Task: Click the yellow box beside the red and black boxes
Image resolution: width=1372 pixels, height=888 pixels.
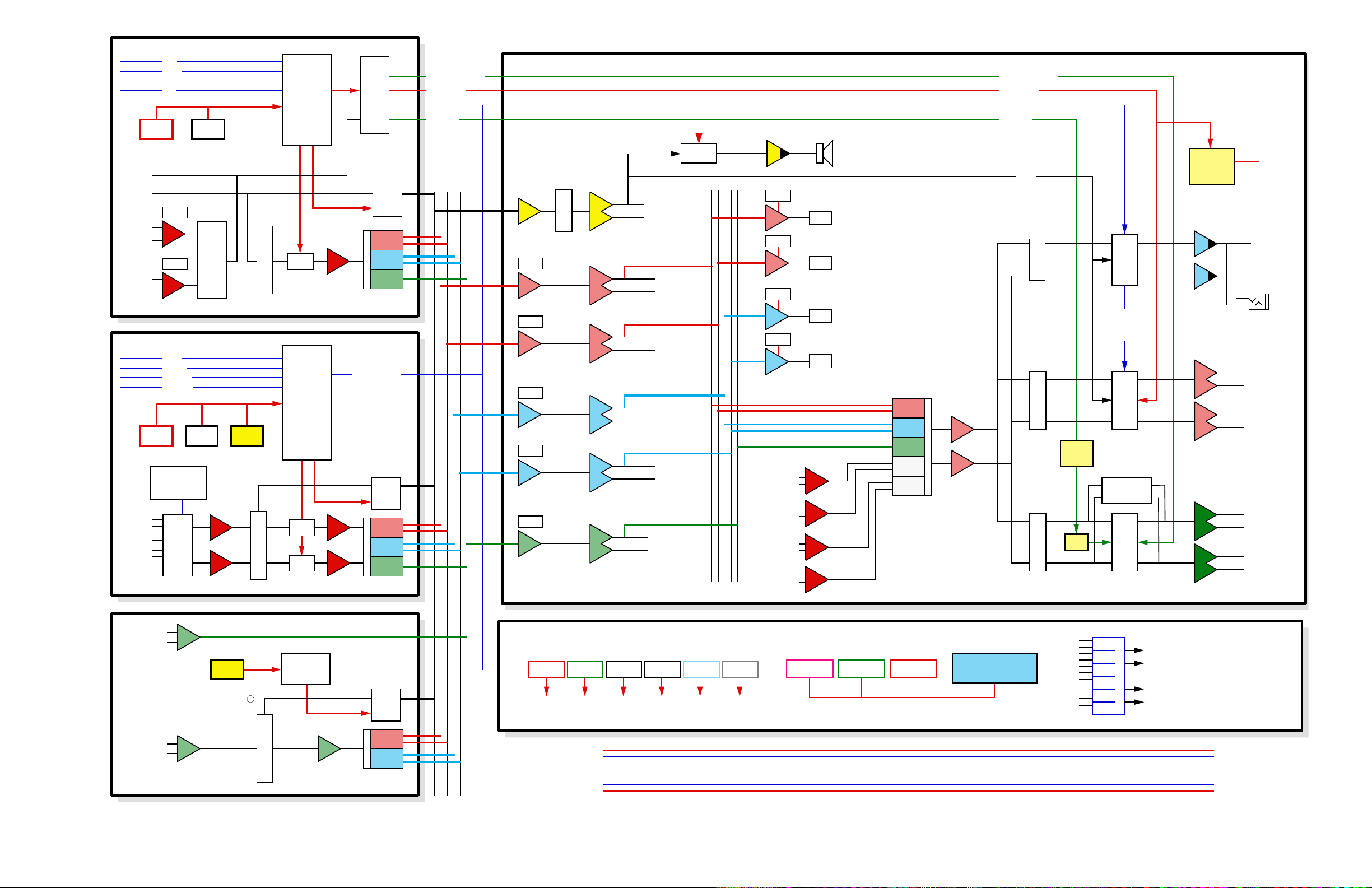Action: point(247,436)
